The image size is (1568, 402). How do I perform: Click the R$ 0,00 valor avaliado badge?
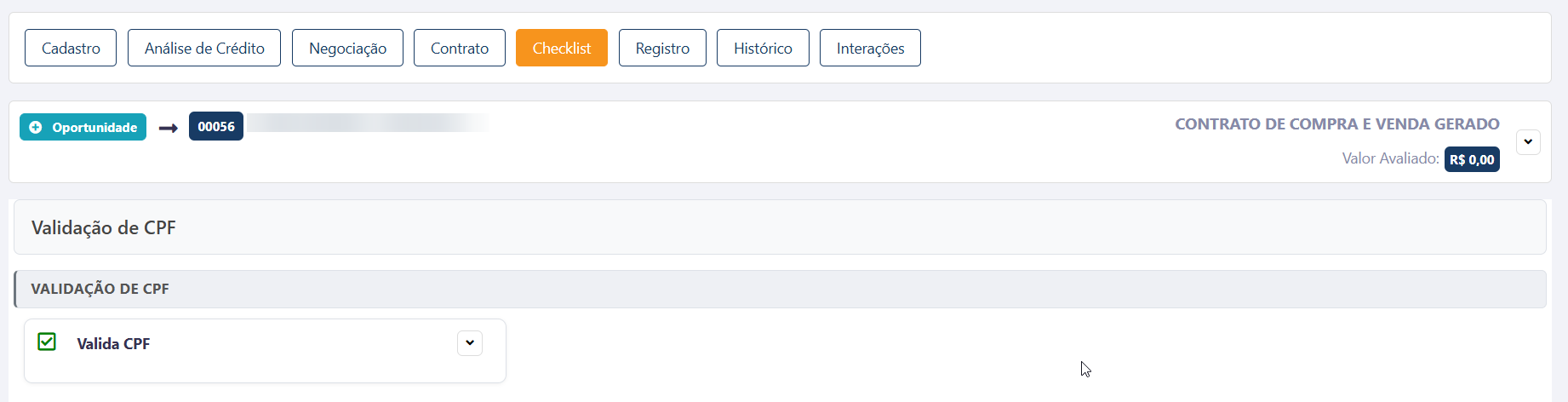[1472, 159]
